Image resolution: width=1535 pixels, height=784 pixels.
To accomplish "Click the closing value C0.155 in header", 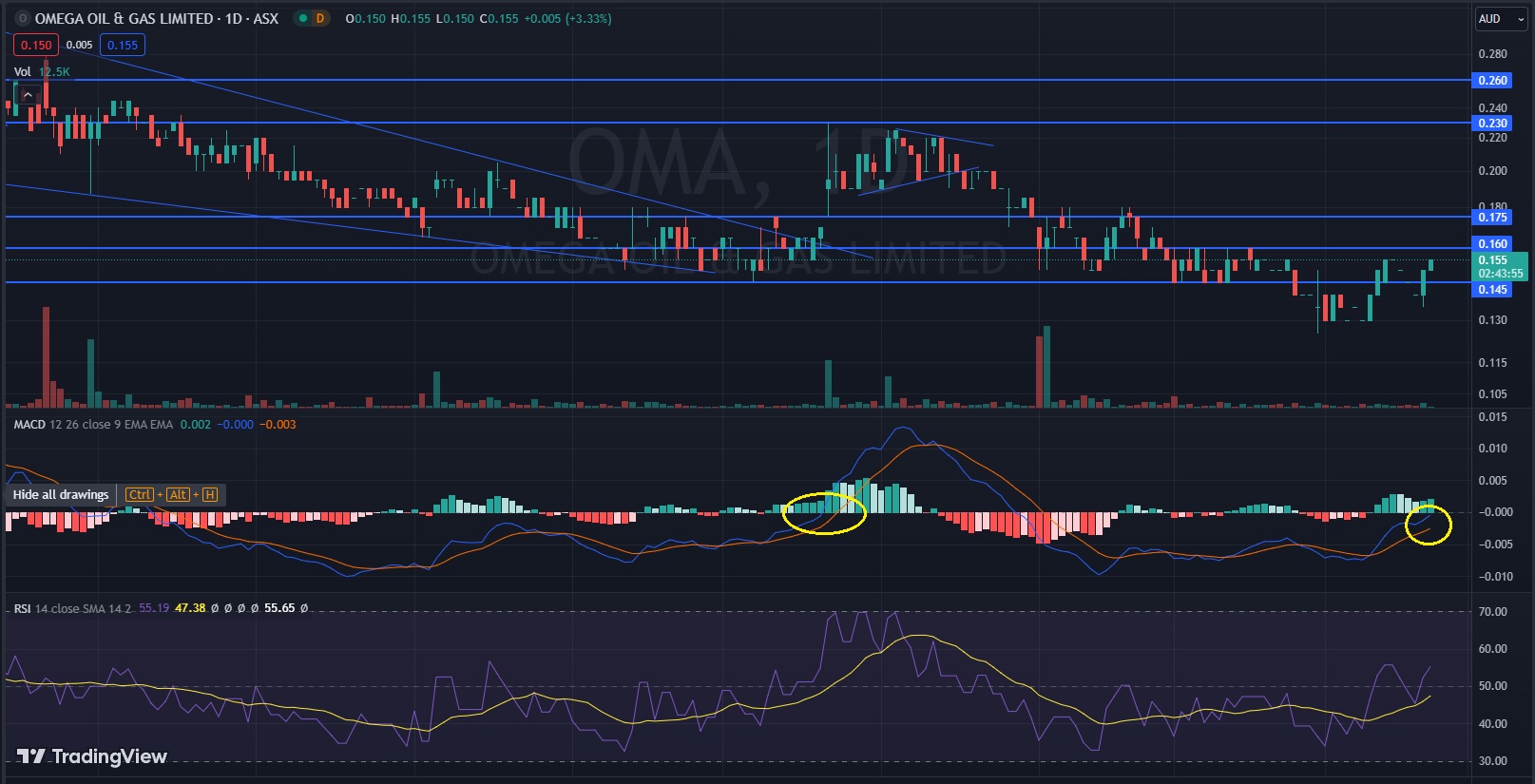I will 499,18.
